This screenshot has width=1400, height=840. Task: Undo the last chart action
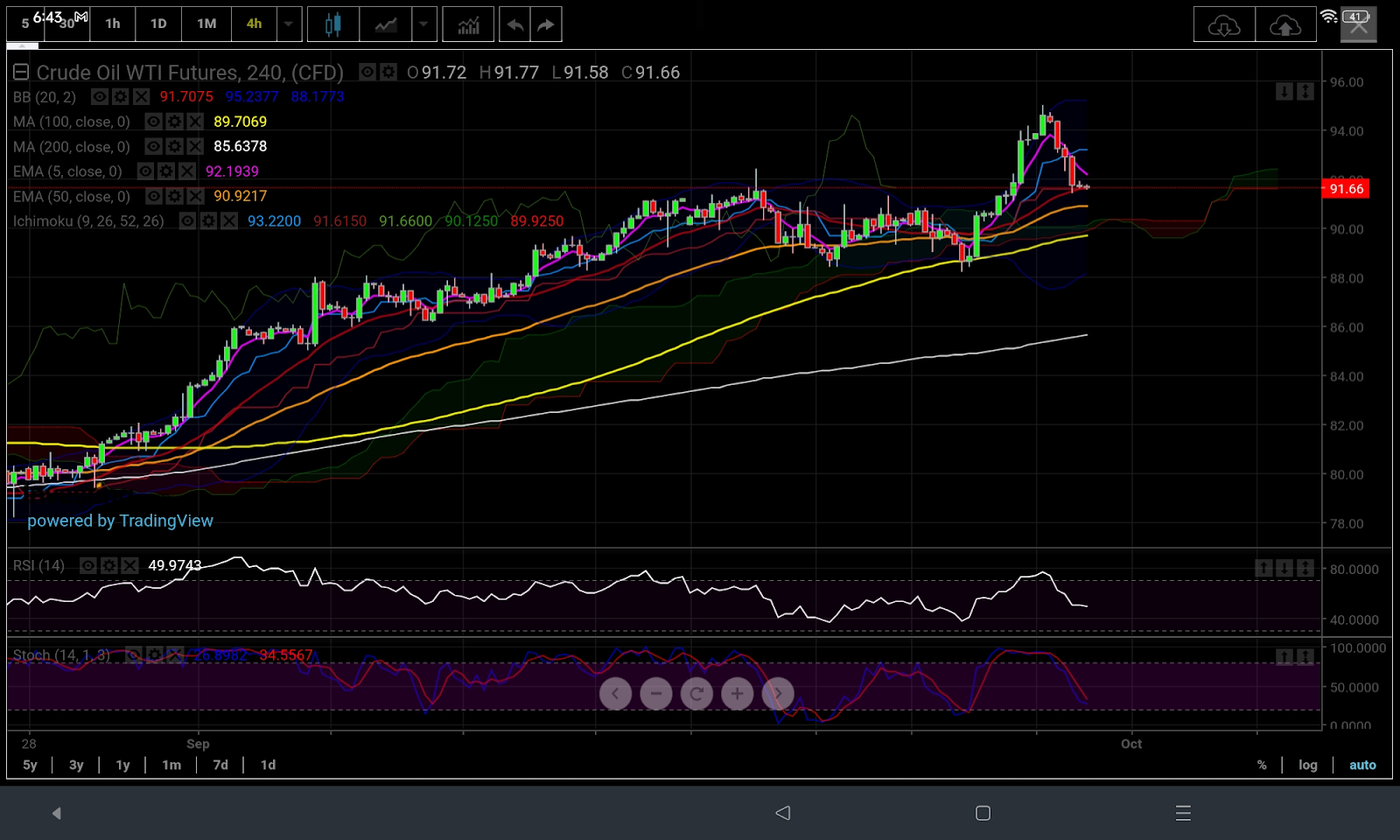[514, 24]
